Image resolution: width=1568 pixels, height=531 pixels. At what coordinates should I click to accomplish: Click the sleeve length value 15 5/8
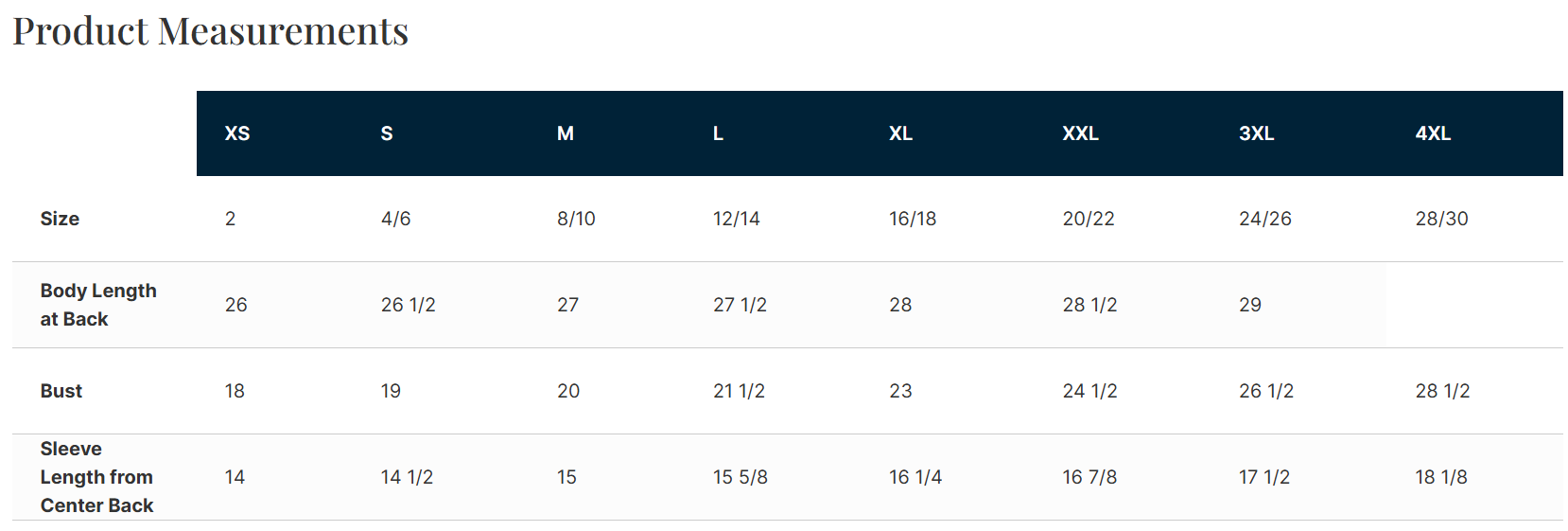(x=740, y=477)
